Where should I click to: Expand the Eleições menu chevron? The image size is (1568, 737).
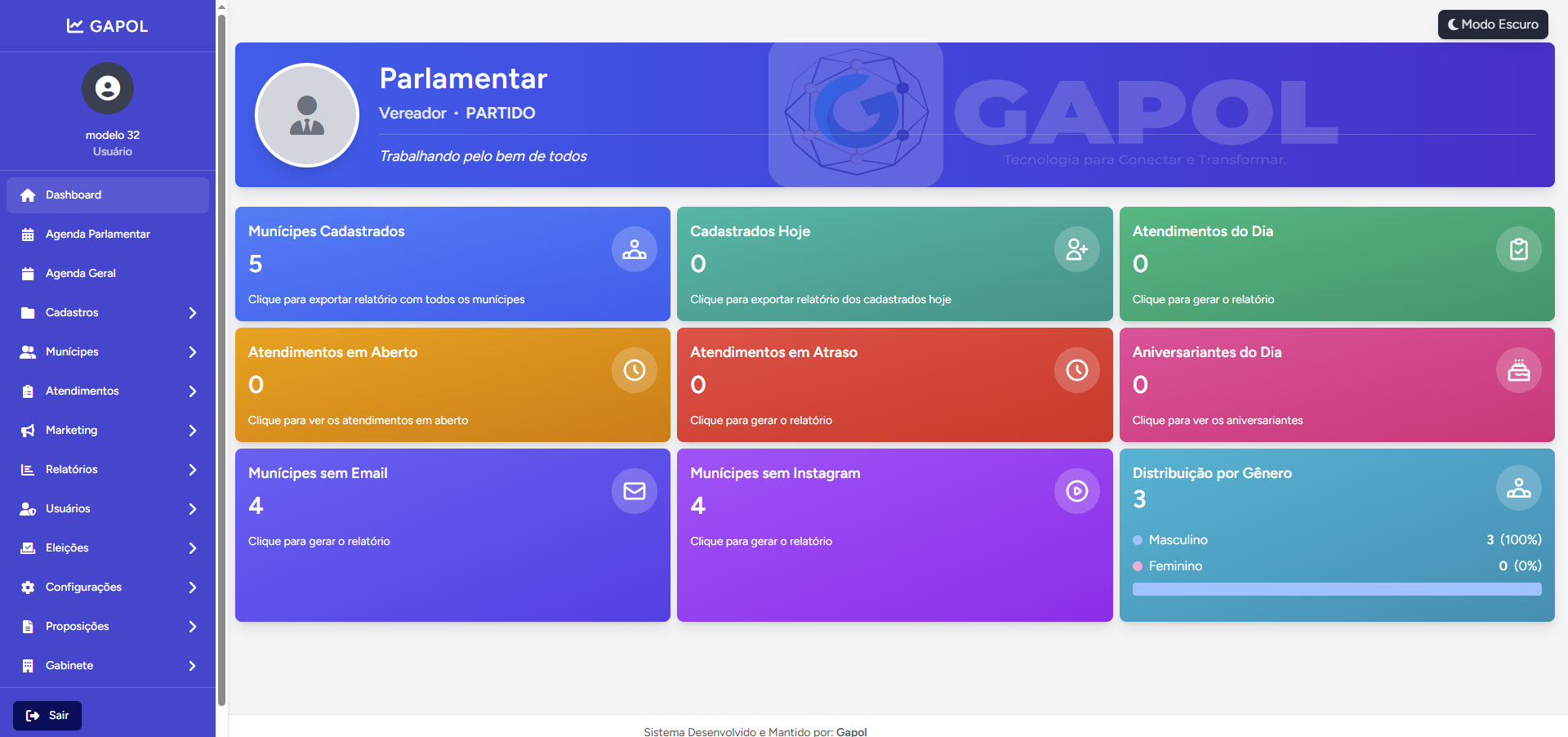coord(193,548)
